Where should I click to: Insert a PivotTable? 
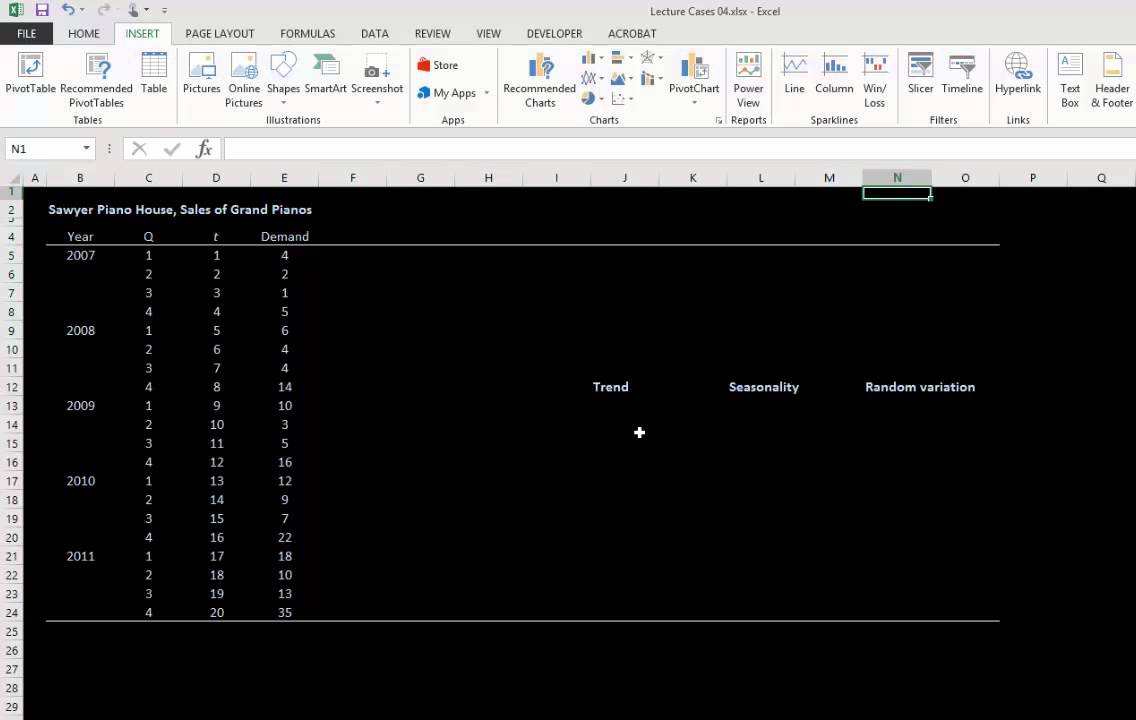pyautogui.click(x=30, y=74)
